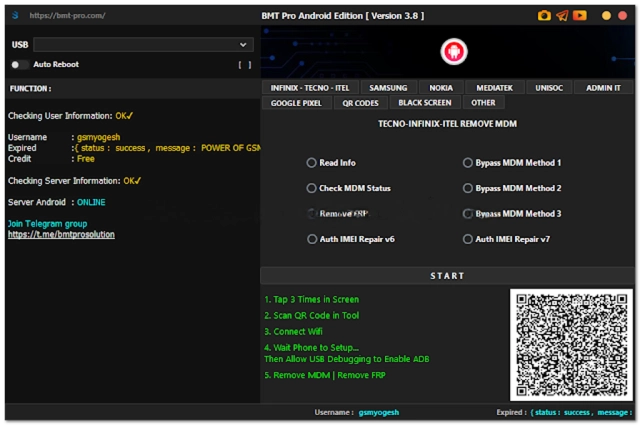
Task: Open the BLACK SCREEN tab
Action: 425,103
